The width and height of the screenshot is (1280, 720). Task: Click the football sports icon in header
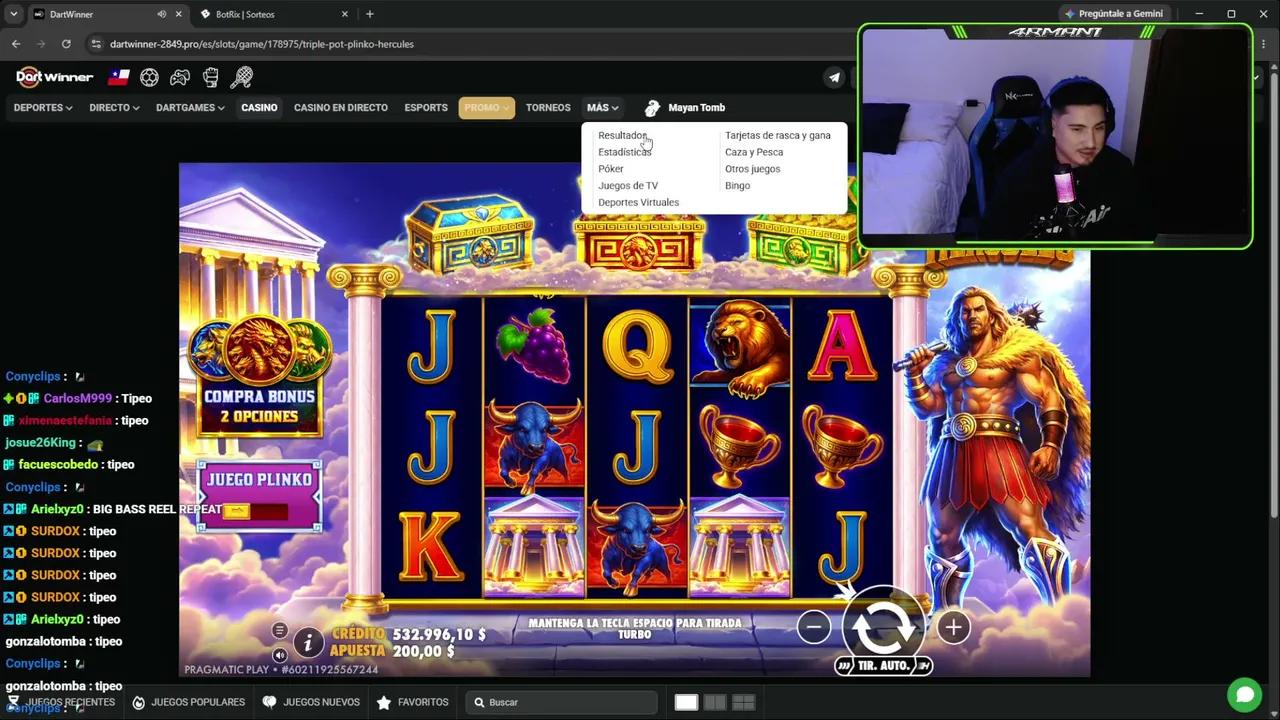coord(149,77)
